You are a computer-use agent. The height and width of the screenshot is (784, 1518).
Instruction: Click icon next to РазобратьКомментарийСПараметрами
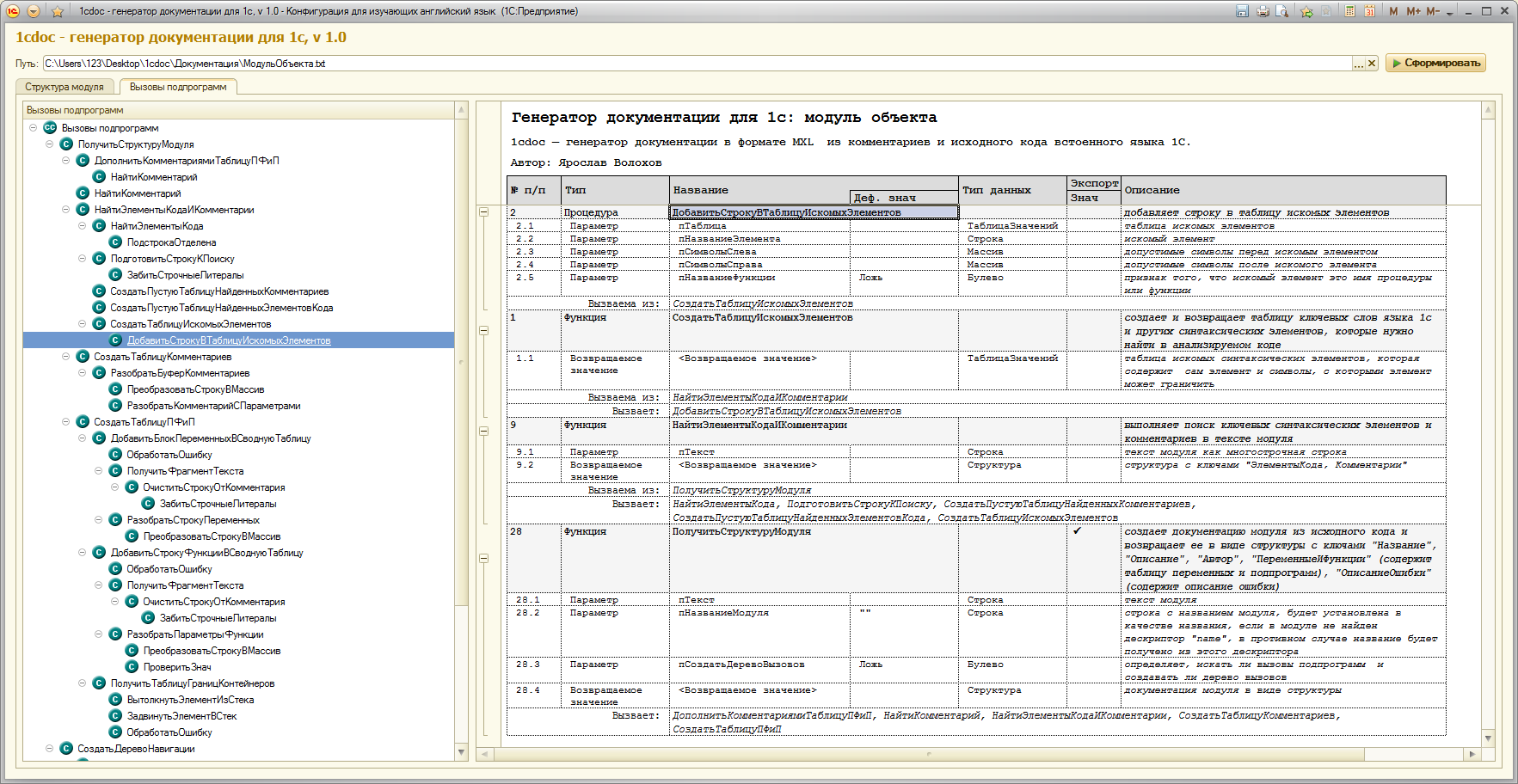115,406
